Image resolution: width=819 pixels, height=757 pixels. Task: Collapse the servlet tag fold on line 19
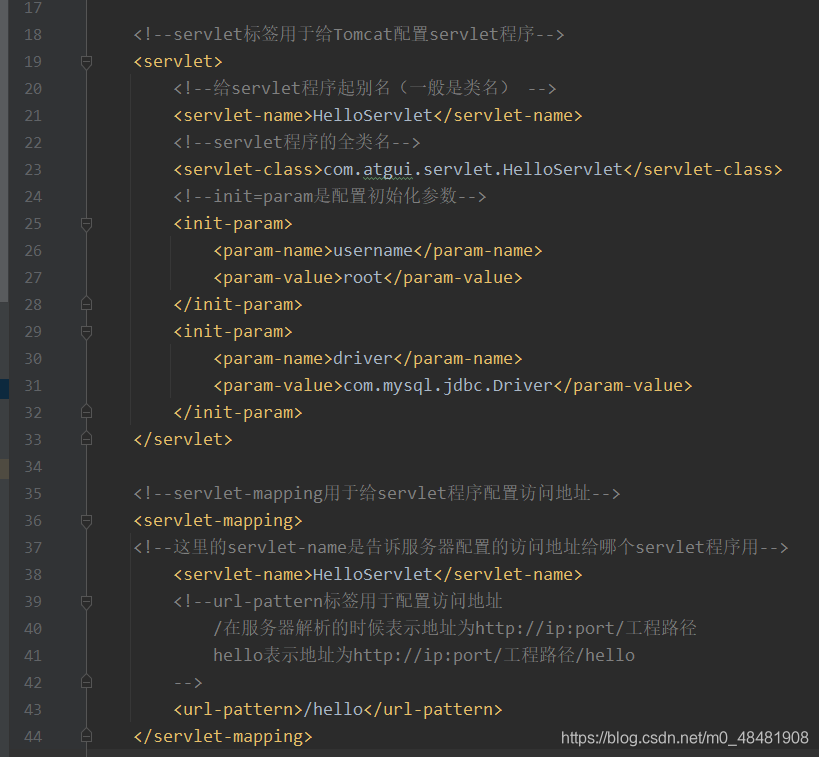(x=87, y=62)
